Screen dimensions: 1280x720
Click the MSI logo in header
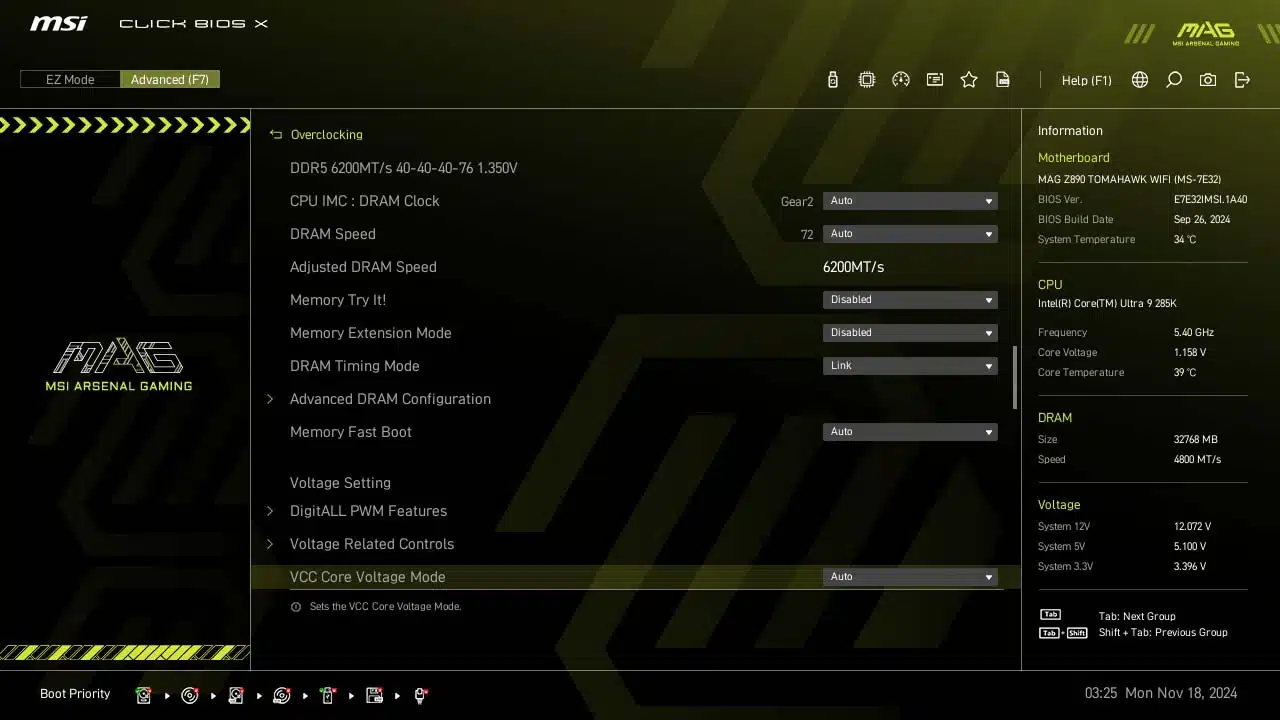(58, 23)
